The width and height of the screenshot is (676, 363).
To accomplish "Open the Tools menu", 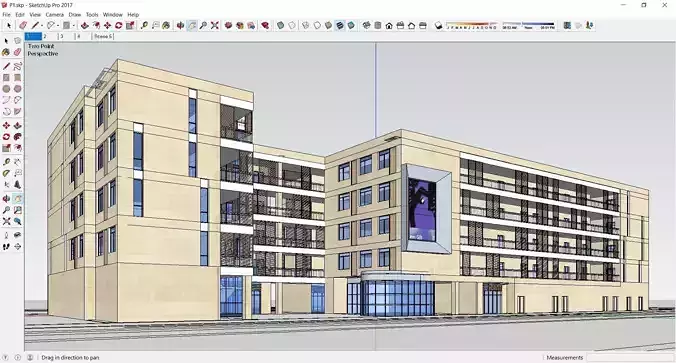I will tap(92, 15).
